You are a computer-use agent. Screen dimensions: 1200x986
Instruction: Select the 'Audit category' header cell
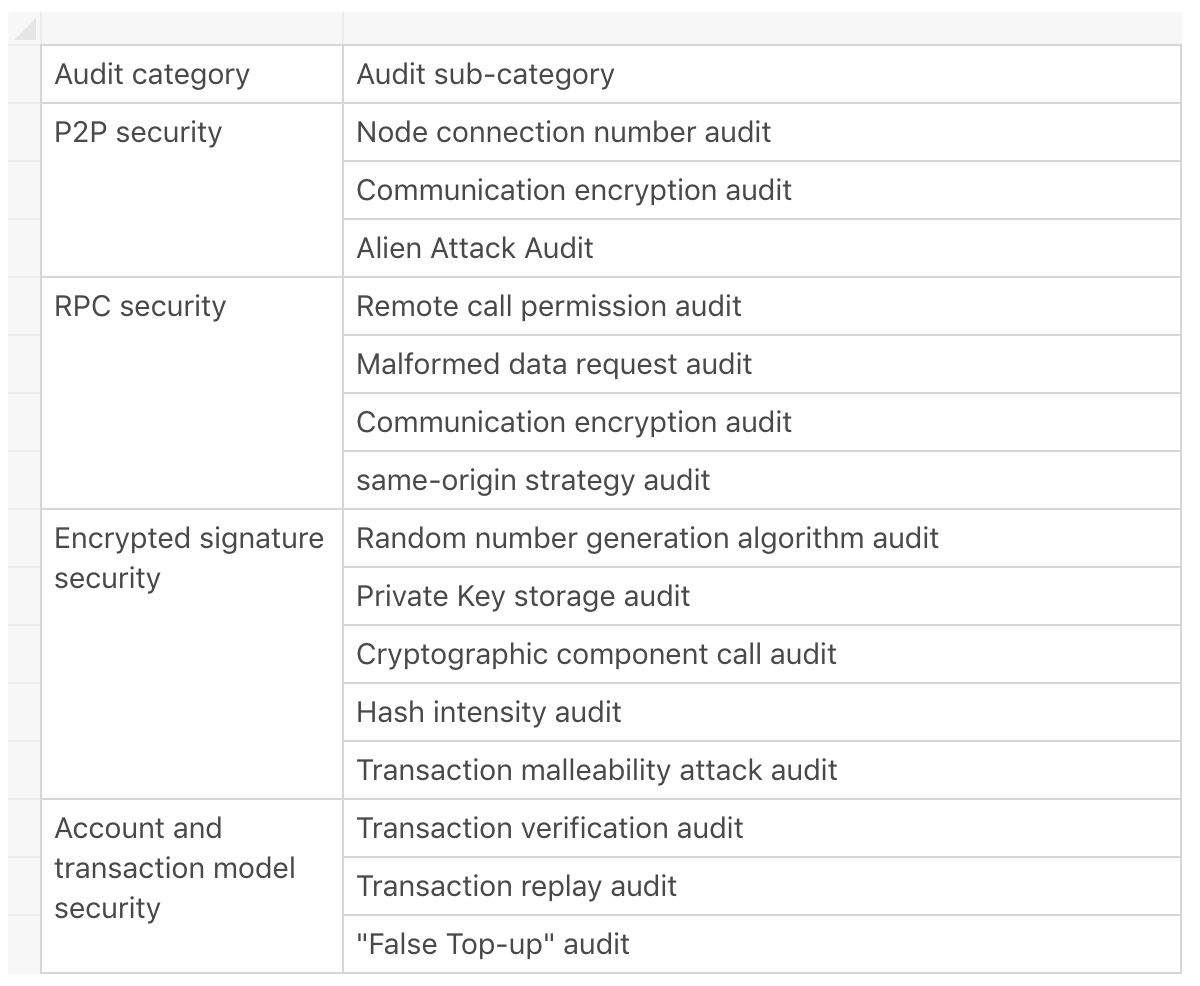192,74
